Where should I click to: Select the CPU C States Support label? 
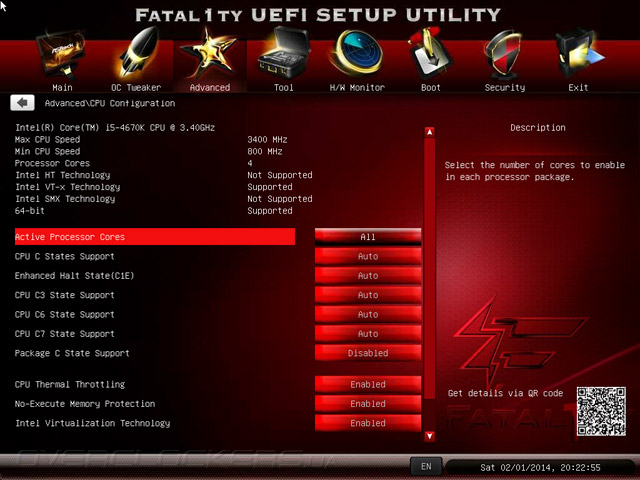(64, 256)
